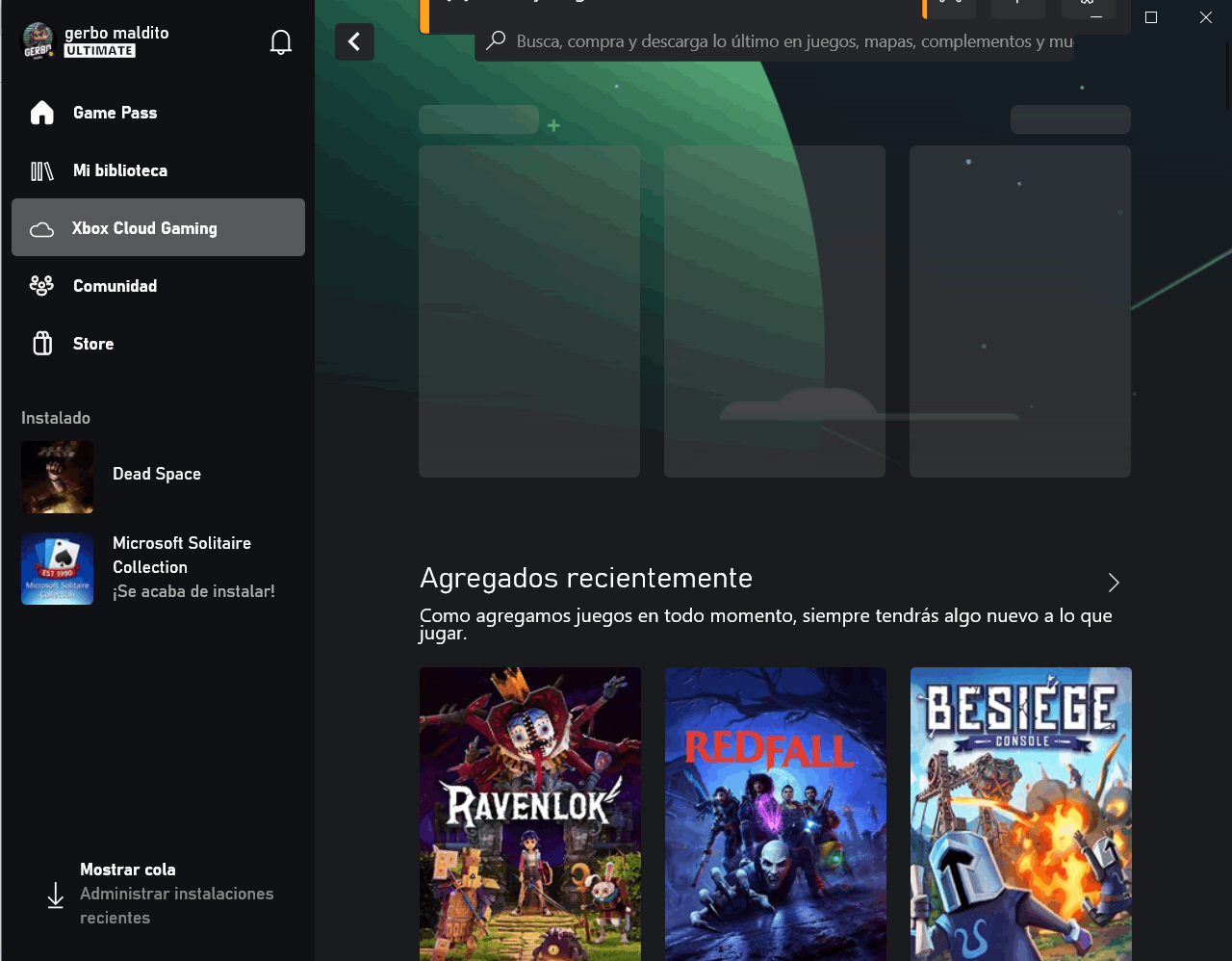This screenshot has height=961, width=1232.
Task: Open Dead Space from installed list
Action: [158, 477]
